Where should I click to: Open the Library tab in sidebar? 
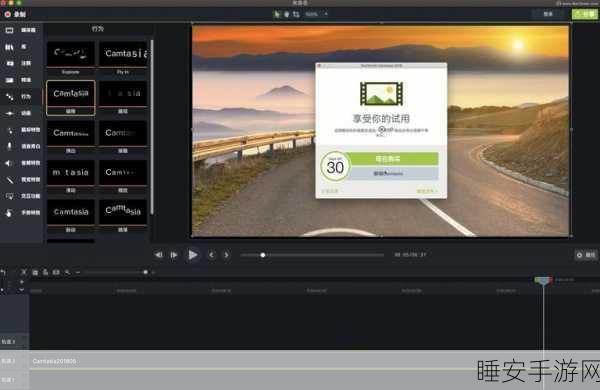click(x=16, y=47)
